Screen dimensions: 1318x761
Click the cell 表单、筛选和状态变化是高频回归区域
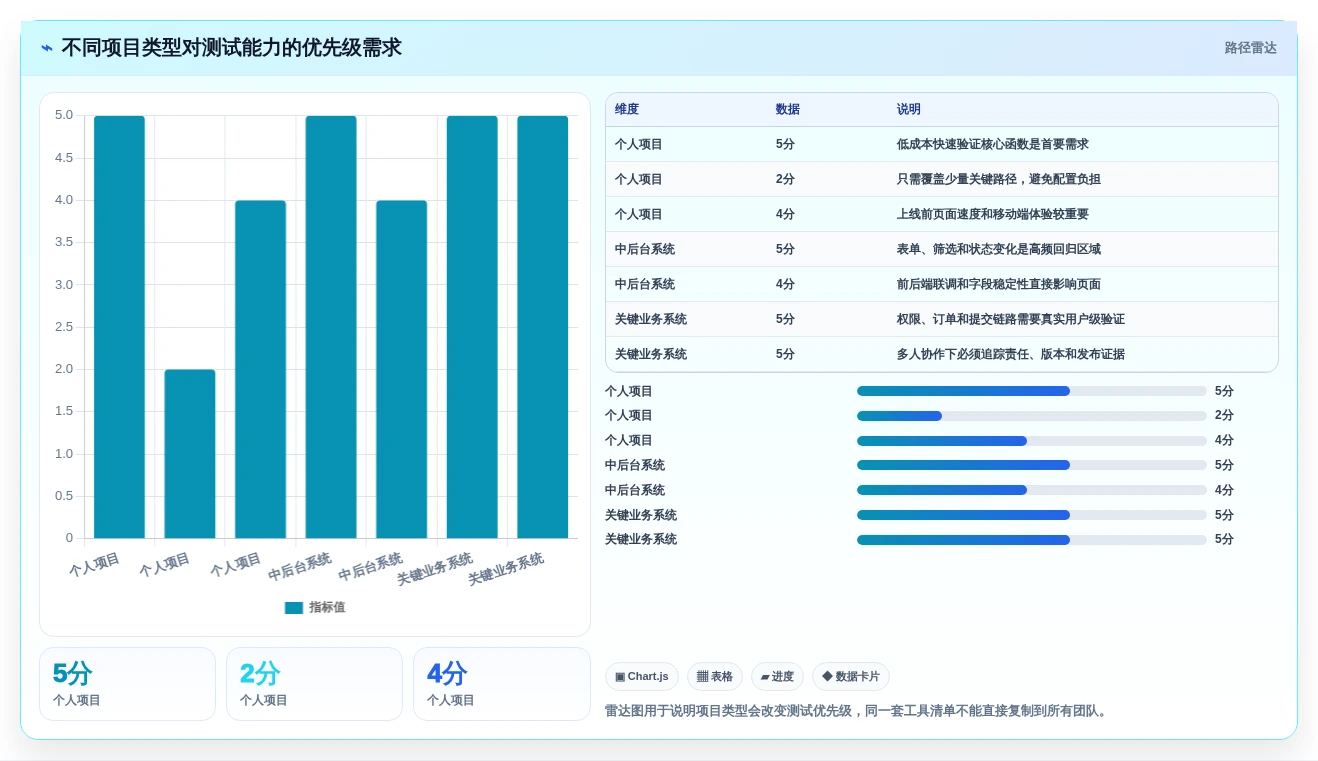999,249
